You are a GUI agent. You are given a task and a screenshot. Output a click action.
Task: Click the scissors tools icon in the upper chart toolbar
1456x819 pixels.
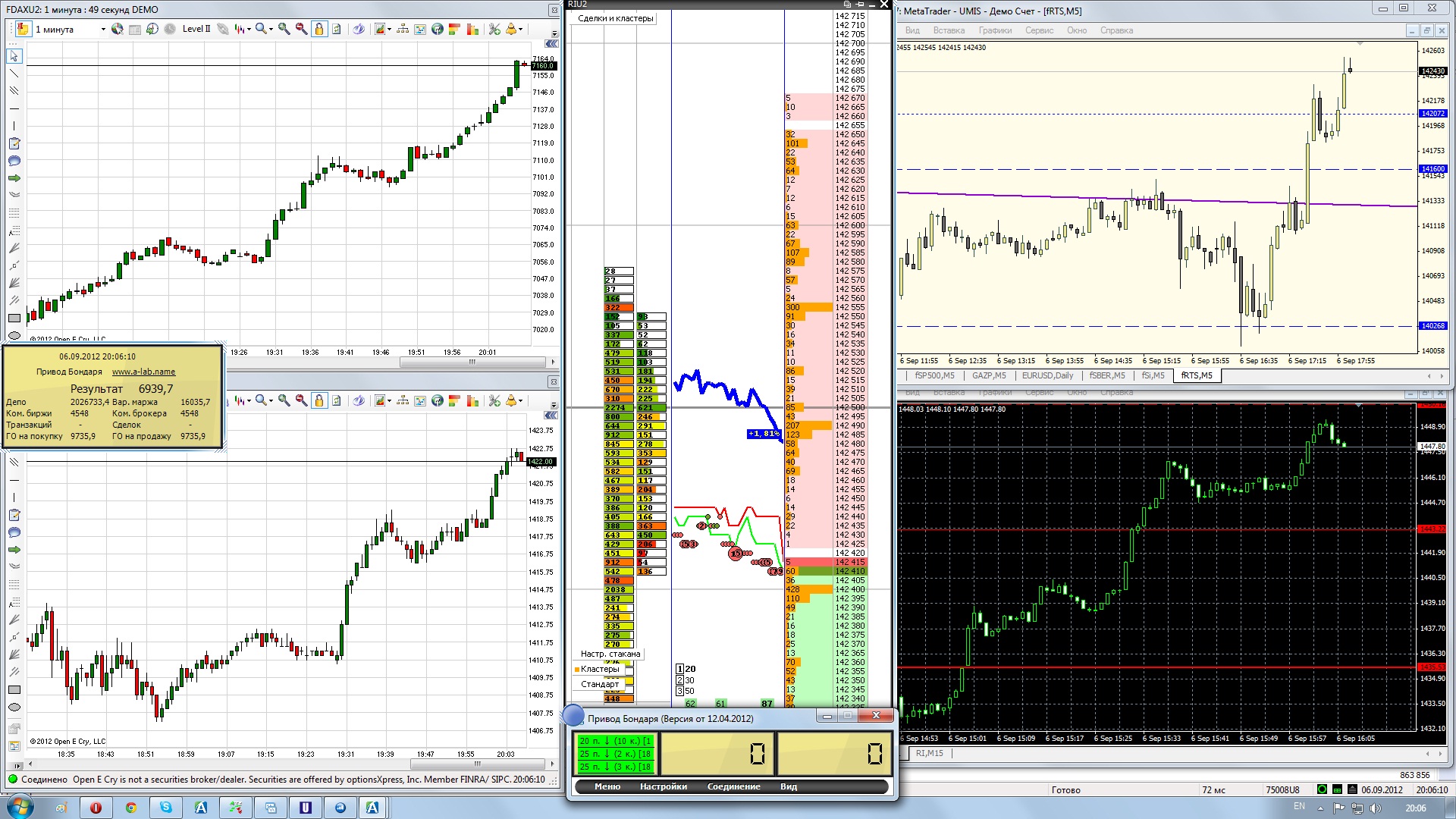[494, 29]
